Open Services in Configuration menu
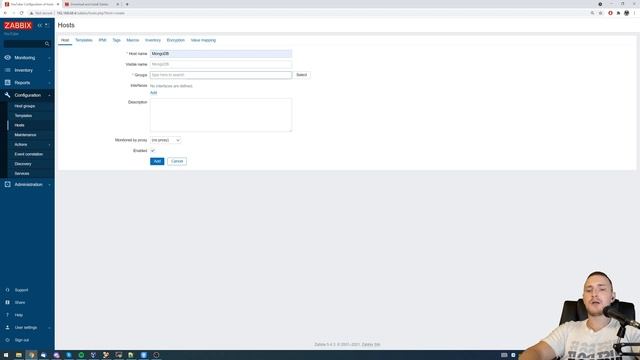 (22, 173)
